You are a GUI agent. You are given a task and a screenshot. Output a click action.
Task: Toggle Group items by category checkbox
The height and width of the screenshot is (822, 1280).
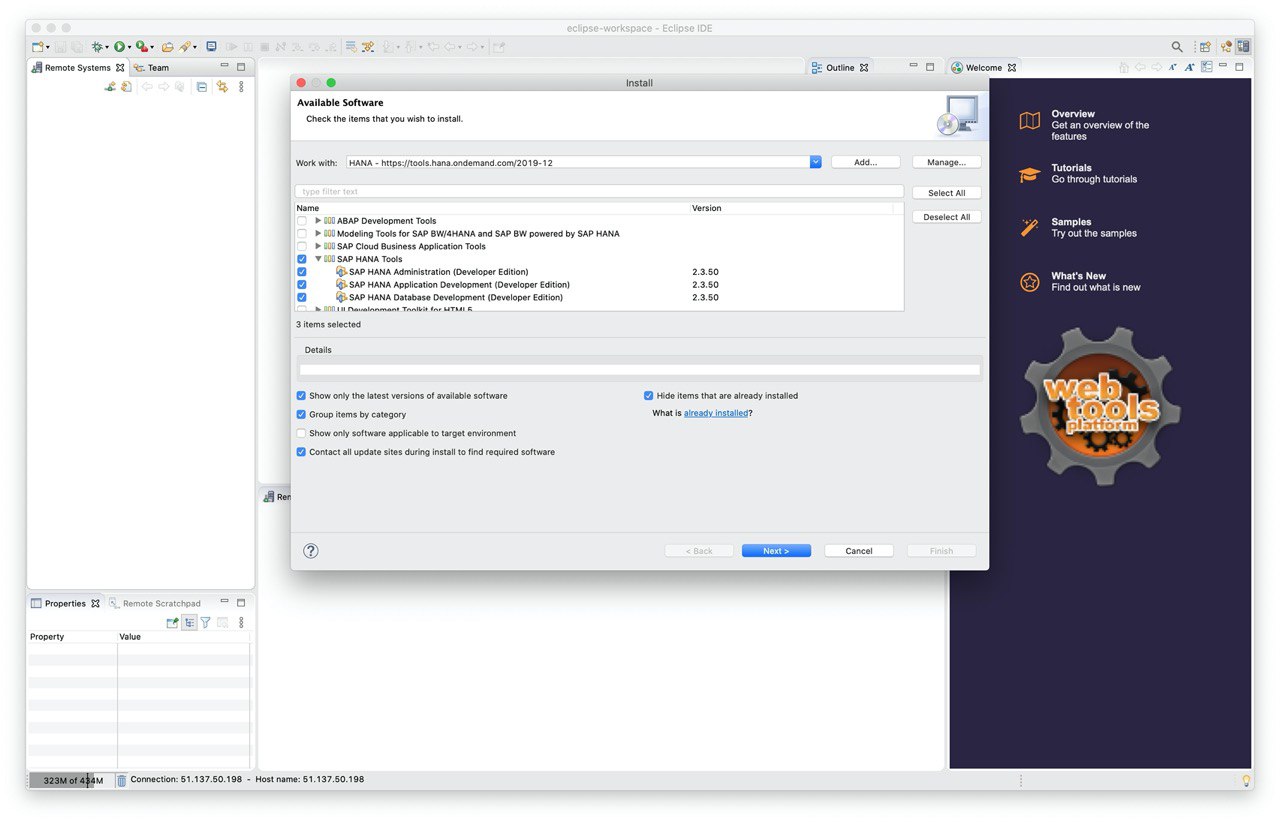click(x=301, y=414)
